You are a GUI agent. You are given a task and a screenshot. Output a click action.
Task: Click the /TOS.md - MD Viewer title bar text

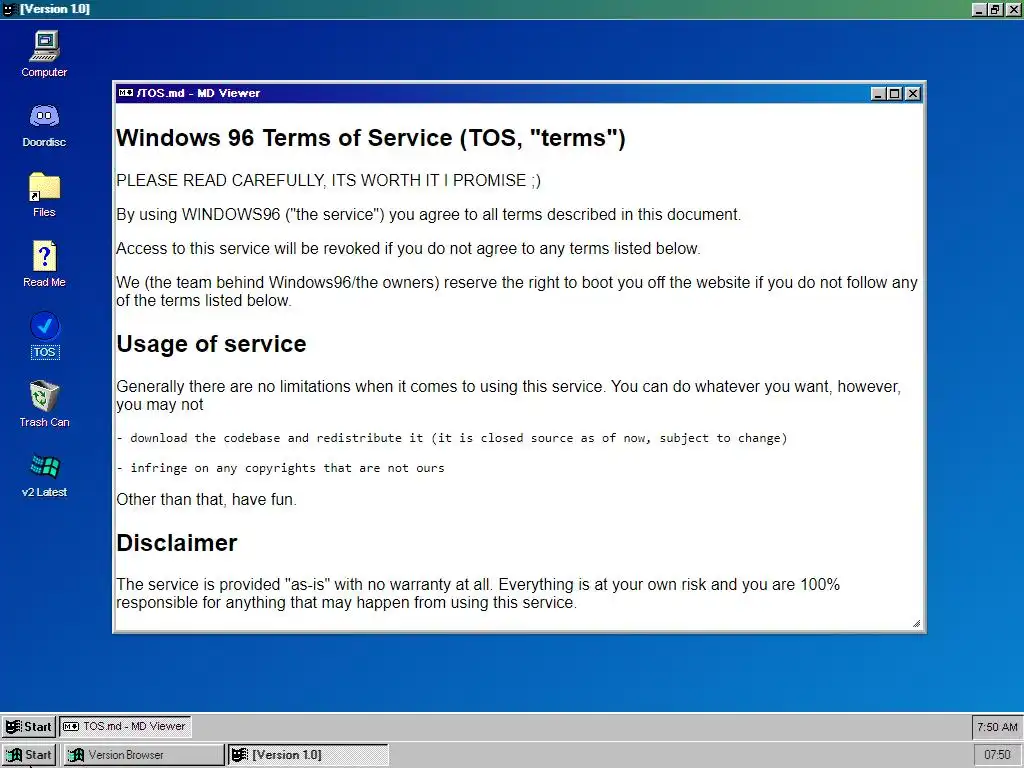pos(199,93)
